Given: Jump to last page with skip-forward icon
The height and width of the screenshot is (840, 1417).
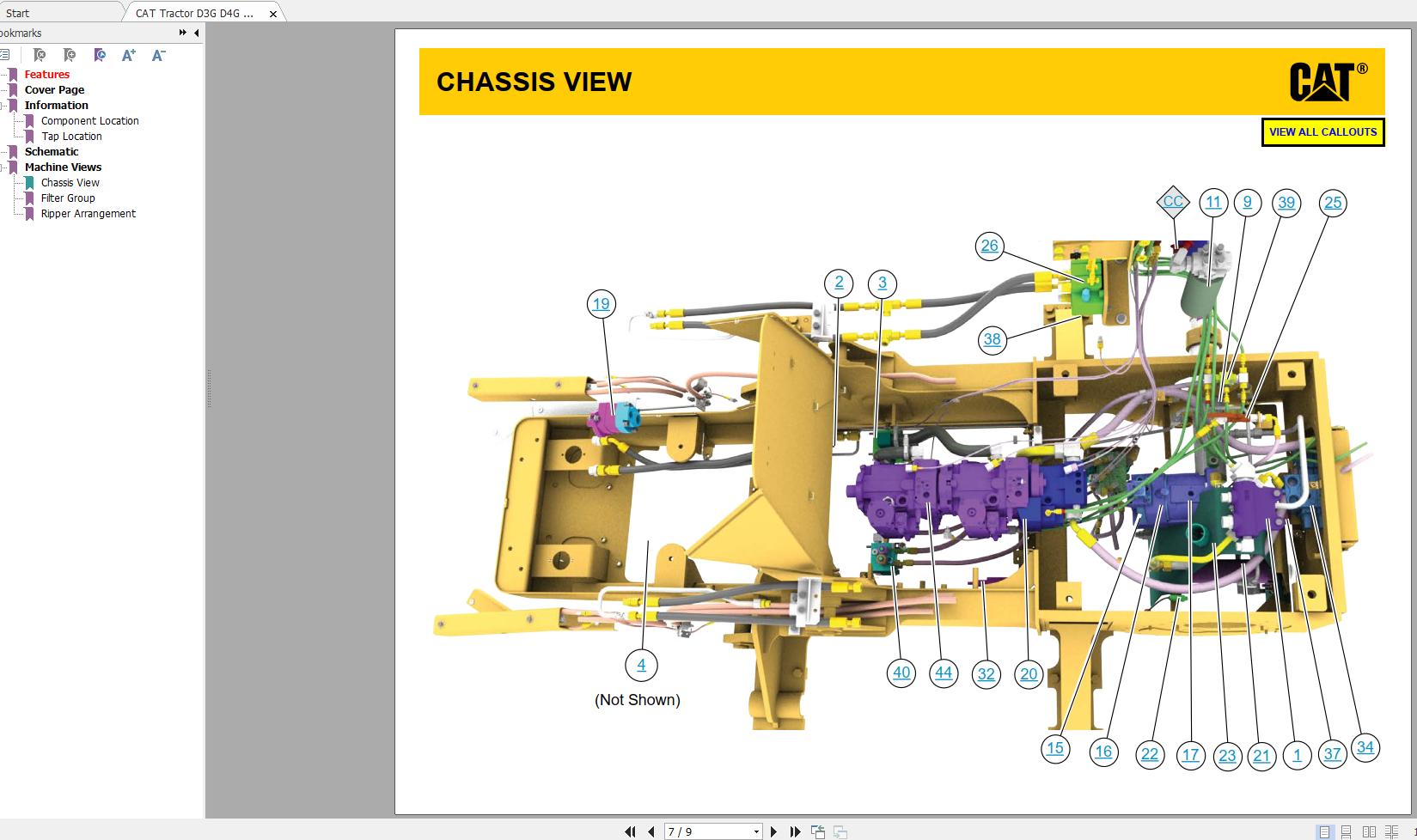Looking at the screenshot, I should [796, 831].
